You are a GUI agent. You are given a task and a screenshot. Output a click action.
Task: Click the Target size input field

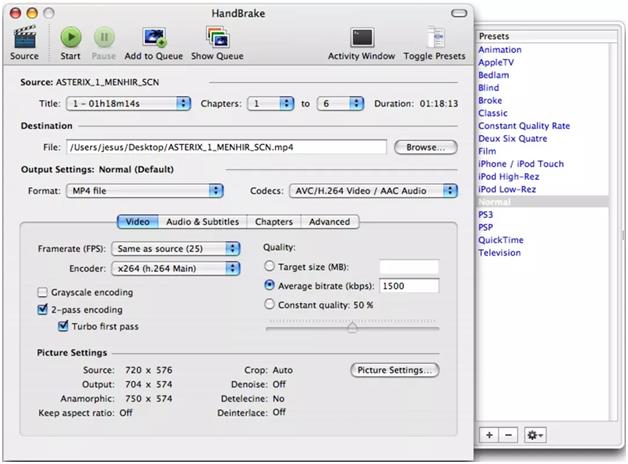click(x=409, y=267)
